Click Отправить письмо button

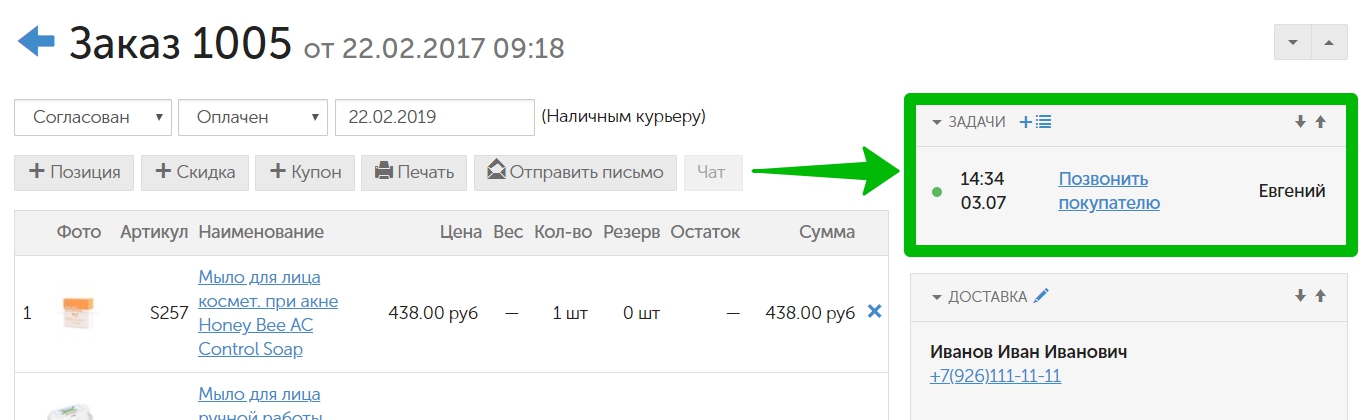point(575,172)
